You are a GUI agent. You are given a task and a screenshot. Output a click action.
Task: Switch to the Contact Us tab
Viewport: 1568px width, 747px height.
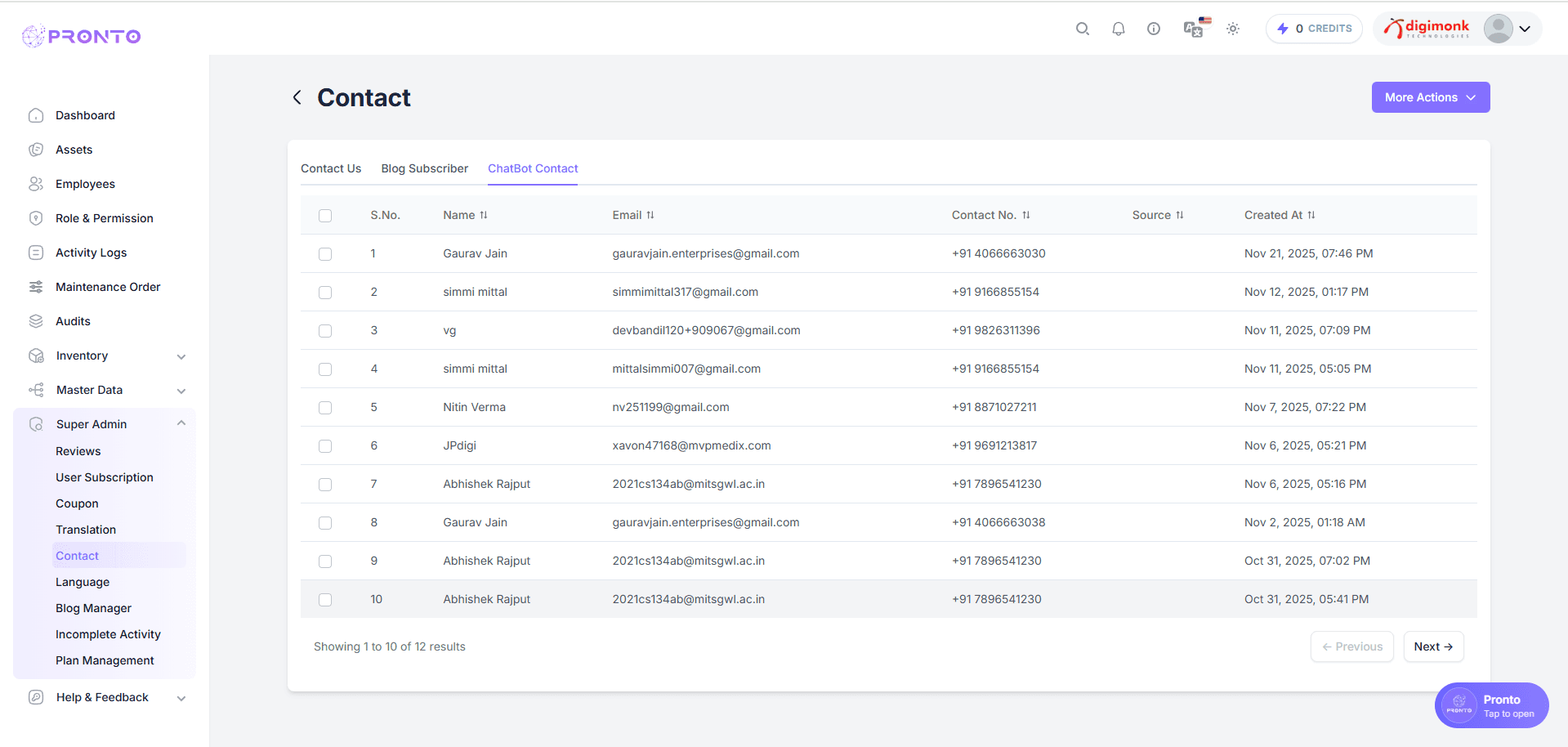pyautogui.click(x=330, y=168)
